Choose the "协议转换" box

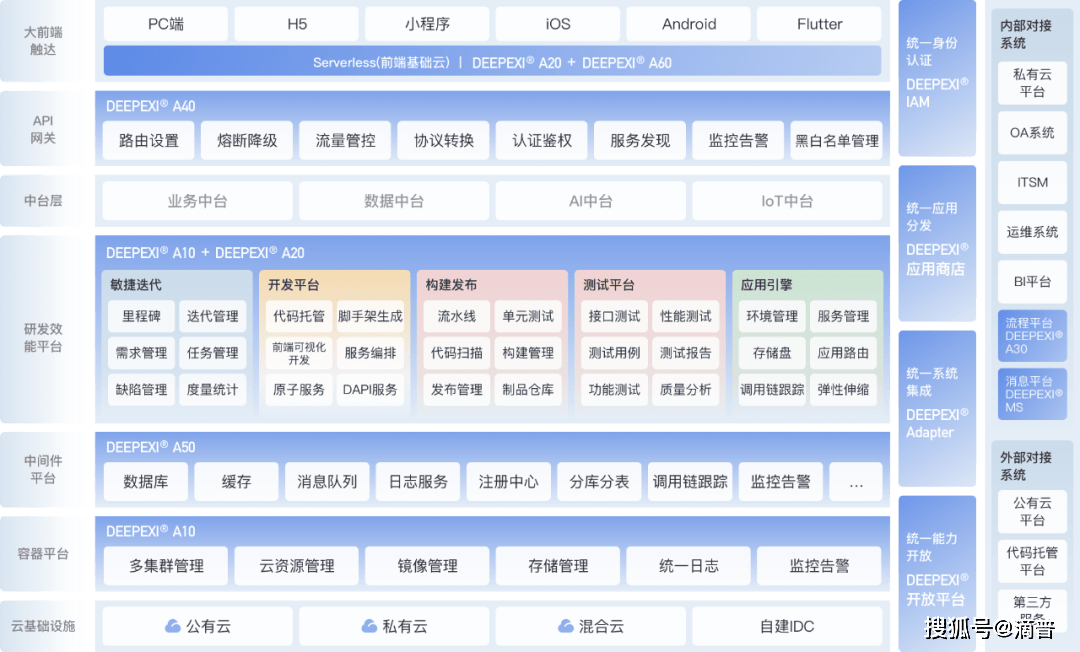click(x=444, y=140)
